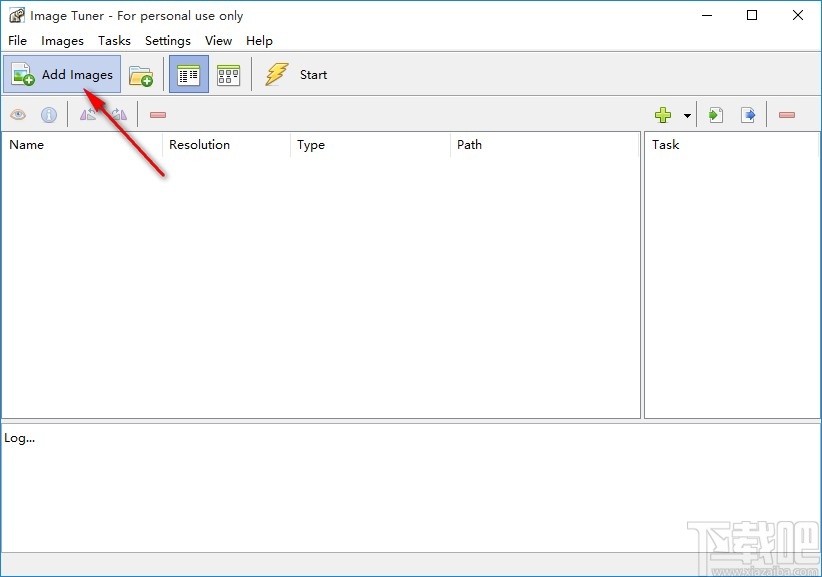Open the Help menu

tap(259, 41)
